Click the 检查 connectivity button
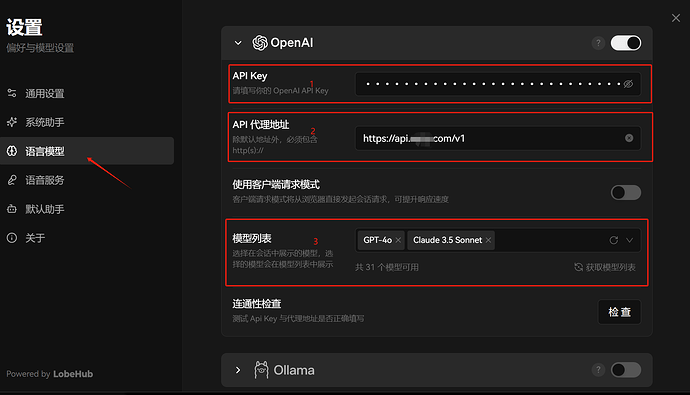The width and height of the screenshot is (690, 395). point(619,312)
